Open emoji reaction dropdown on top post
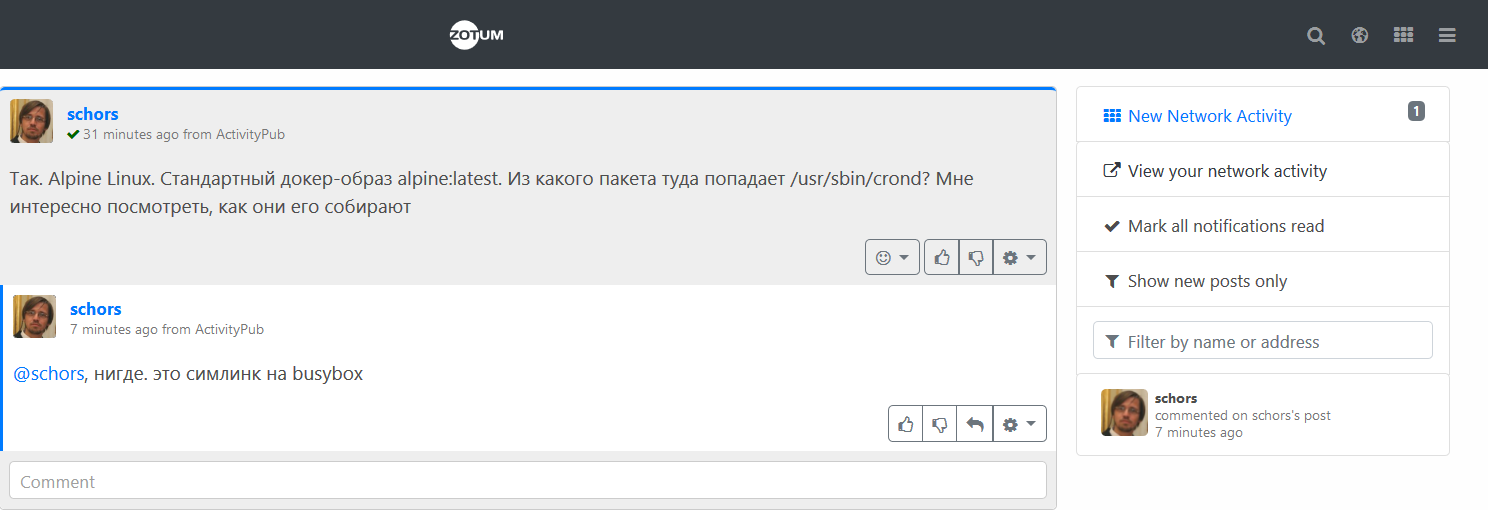The width and height of the screenshot is (1488, 510). coord(892,257)
